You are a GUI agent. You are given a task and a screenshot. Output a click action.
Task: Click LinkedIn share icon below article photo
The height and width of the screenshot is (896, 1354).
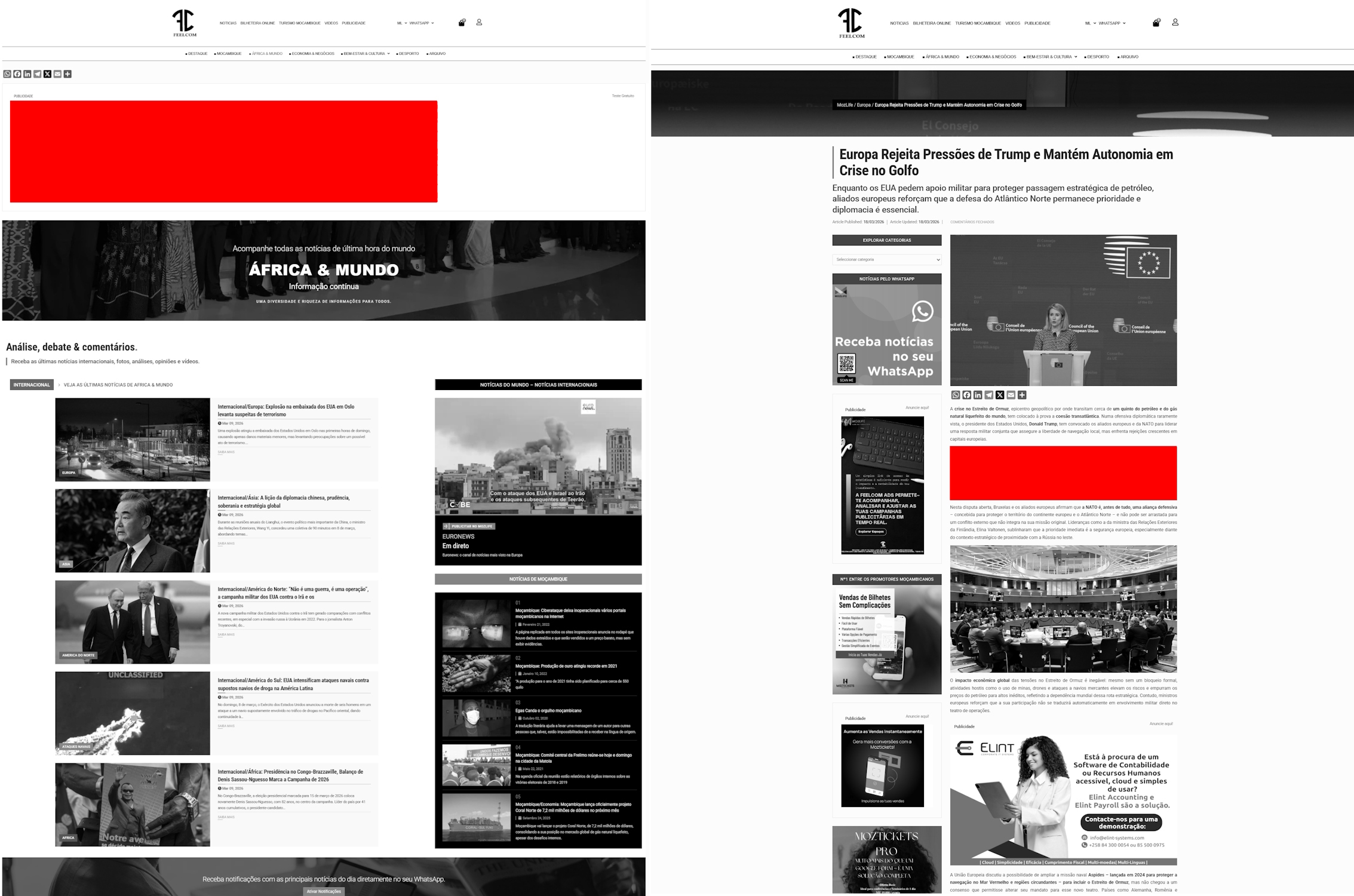coord(978,395)
